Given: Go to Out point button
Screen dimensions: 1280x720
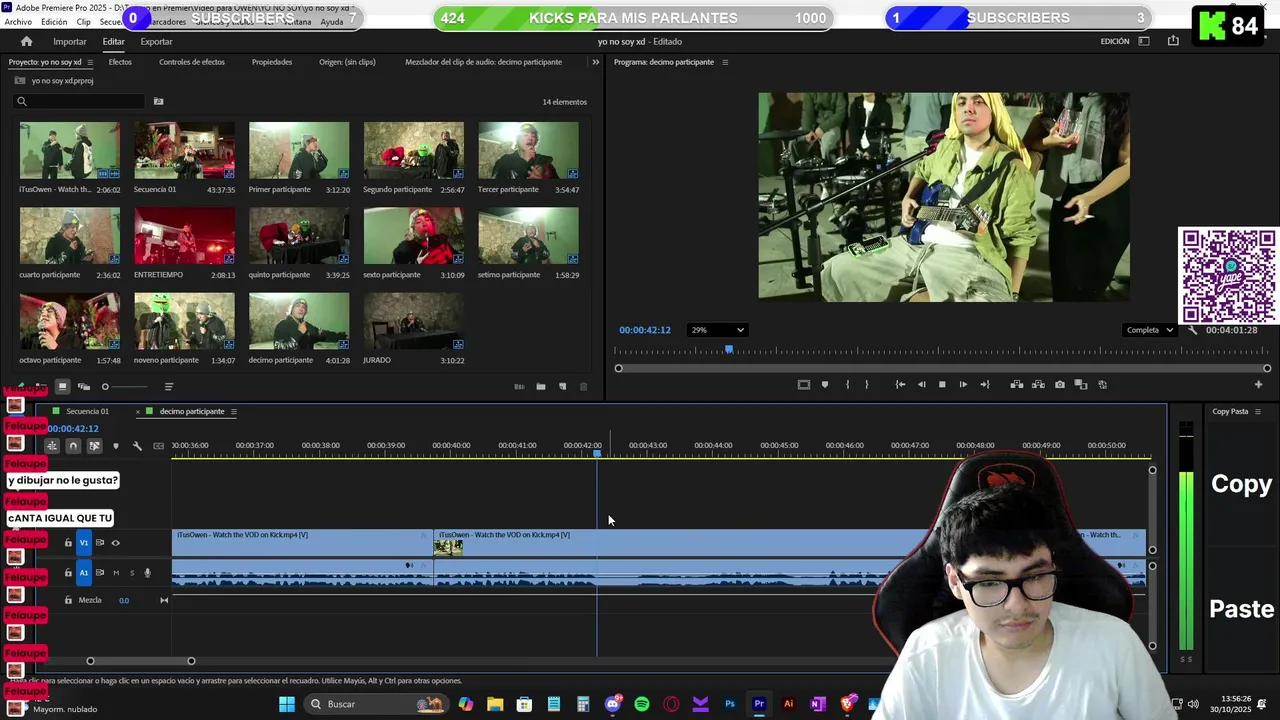Looking at the screenshot, I should pos(985,384).
